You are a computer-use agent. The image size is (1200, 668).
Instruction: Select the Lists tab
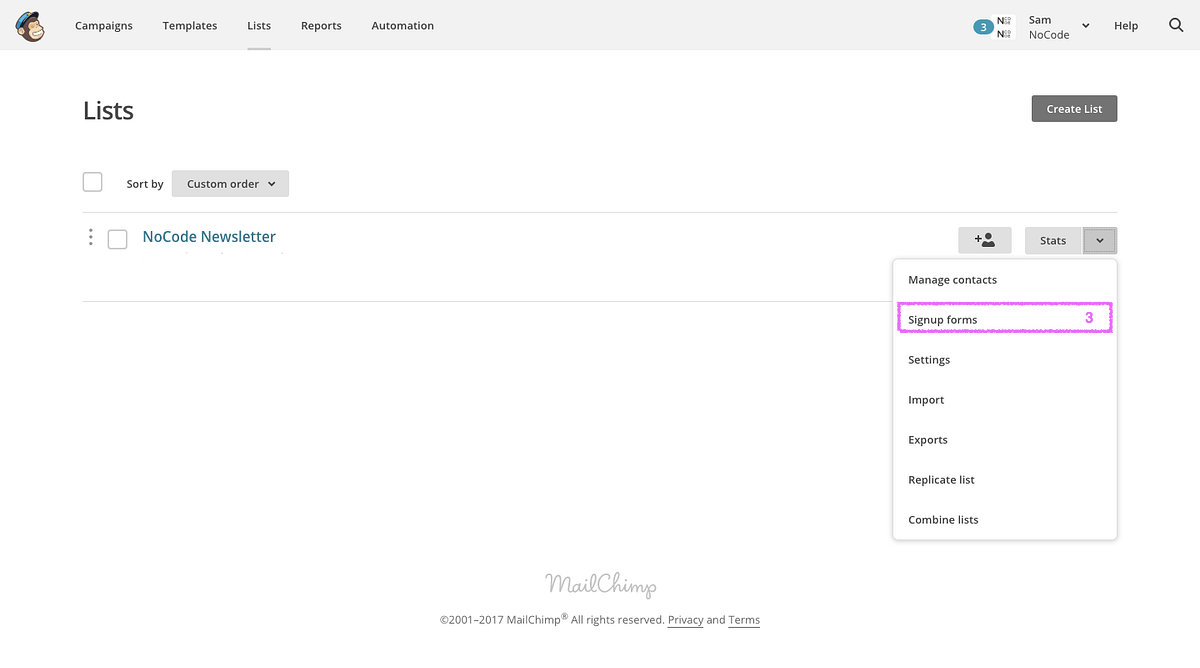click(x=259, y=26)
